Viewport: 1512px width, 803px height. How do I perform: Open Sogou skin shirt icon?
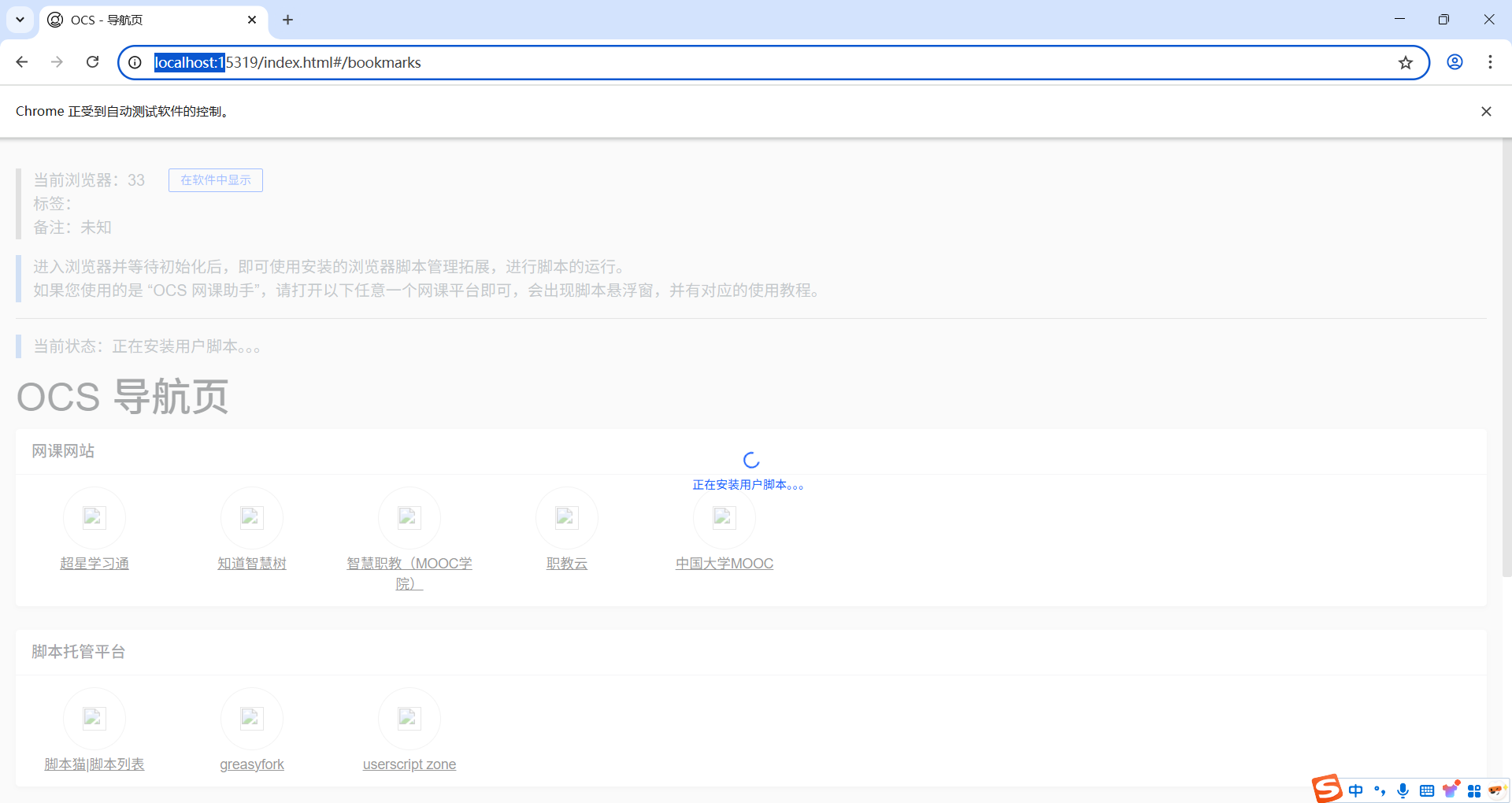[x=1451, y=790]
